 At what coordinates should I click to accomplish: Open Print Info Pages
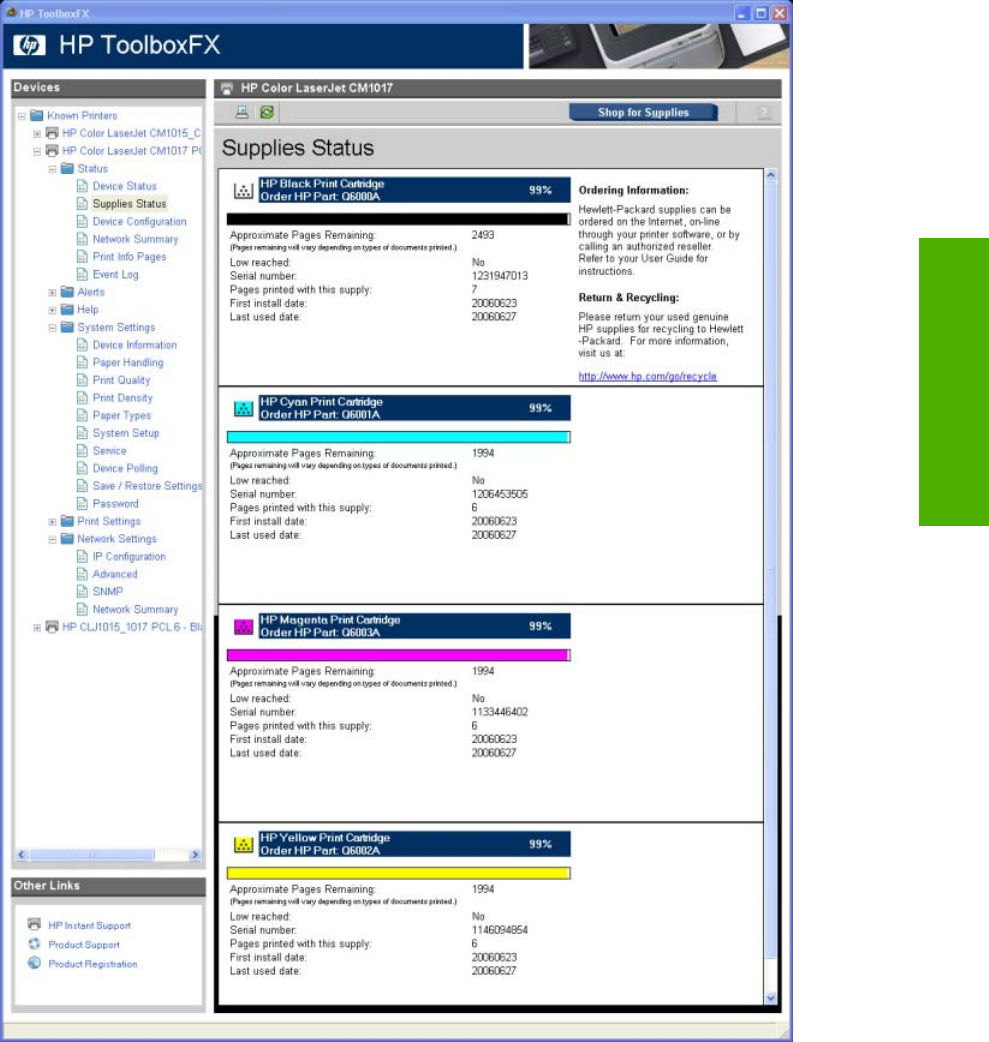point(130,257)
